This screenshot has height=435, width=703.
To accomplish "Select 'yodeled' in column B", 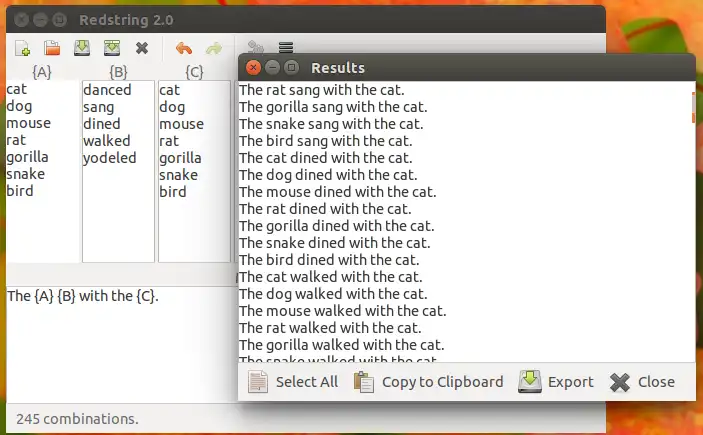I will (x=109, y=158).
